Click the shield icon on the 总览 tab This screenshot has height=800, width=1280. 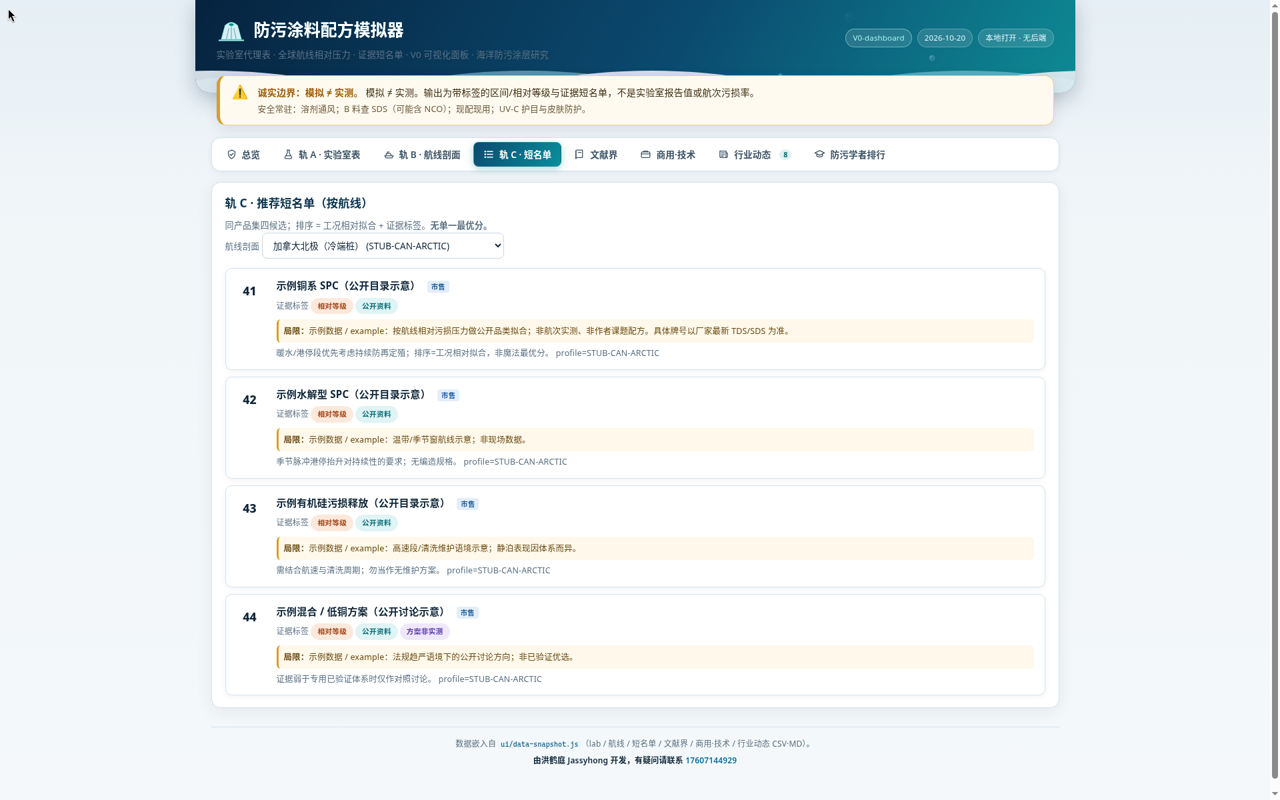click(232, 155)
